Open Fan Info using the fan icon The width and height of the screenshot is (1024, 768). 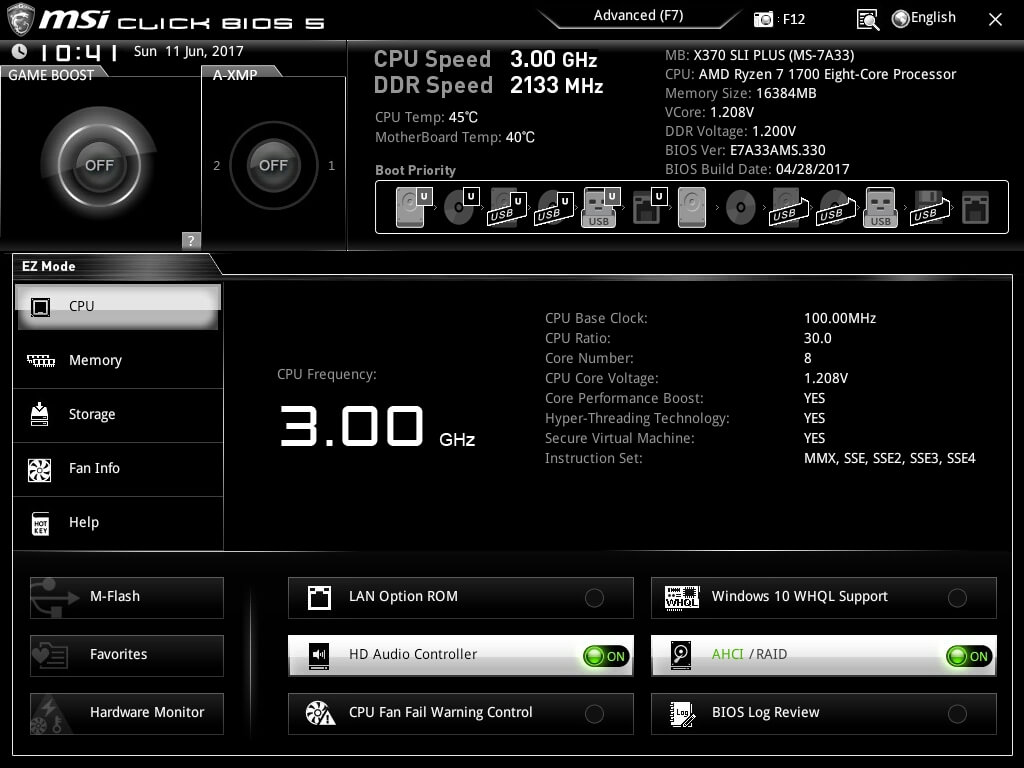click(40, 469)
